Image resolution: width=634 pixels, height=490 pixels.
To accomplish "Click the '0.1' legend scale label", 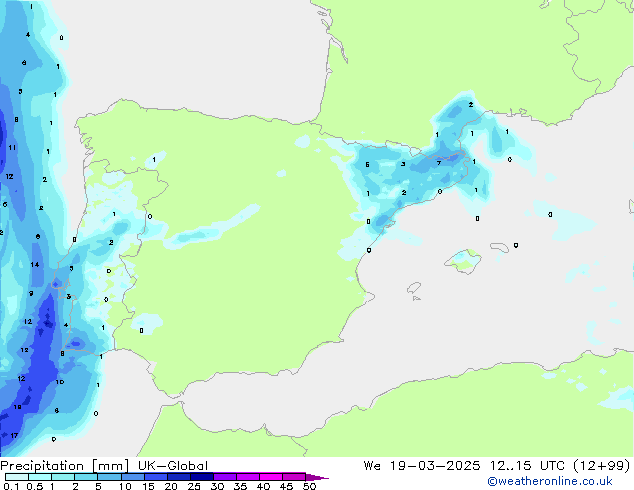I will click(11, 486).
